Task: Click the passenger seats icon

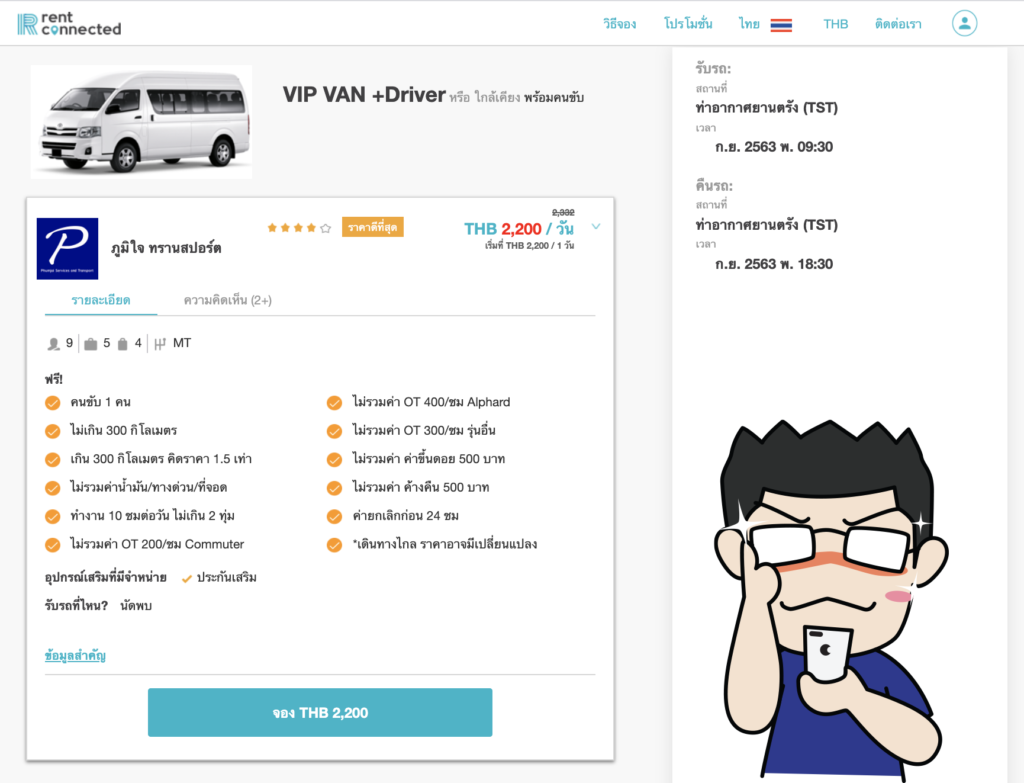Action: click(x=53, y=344)
